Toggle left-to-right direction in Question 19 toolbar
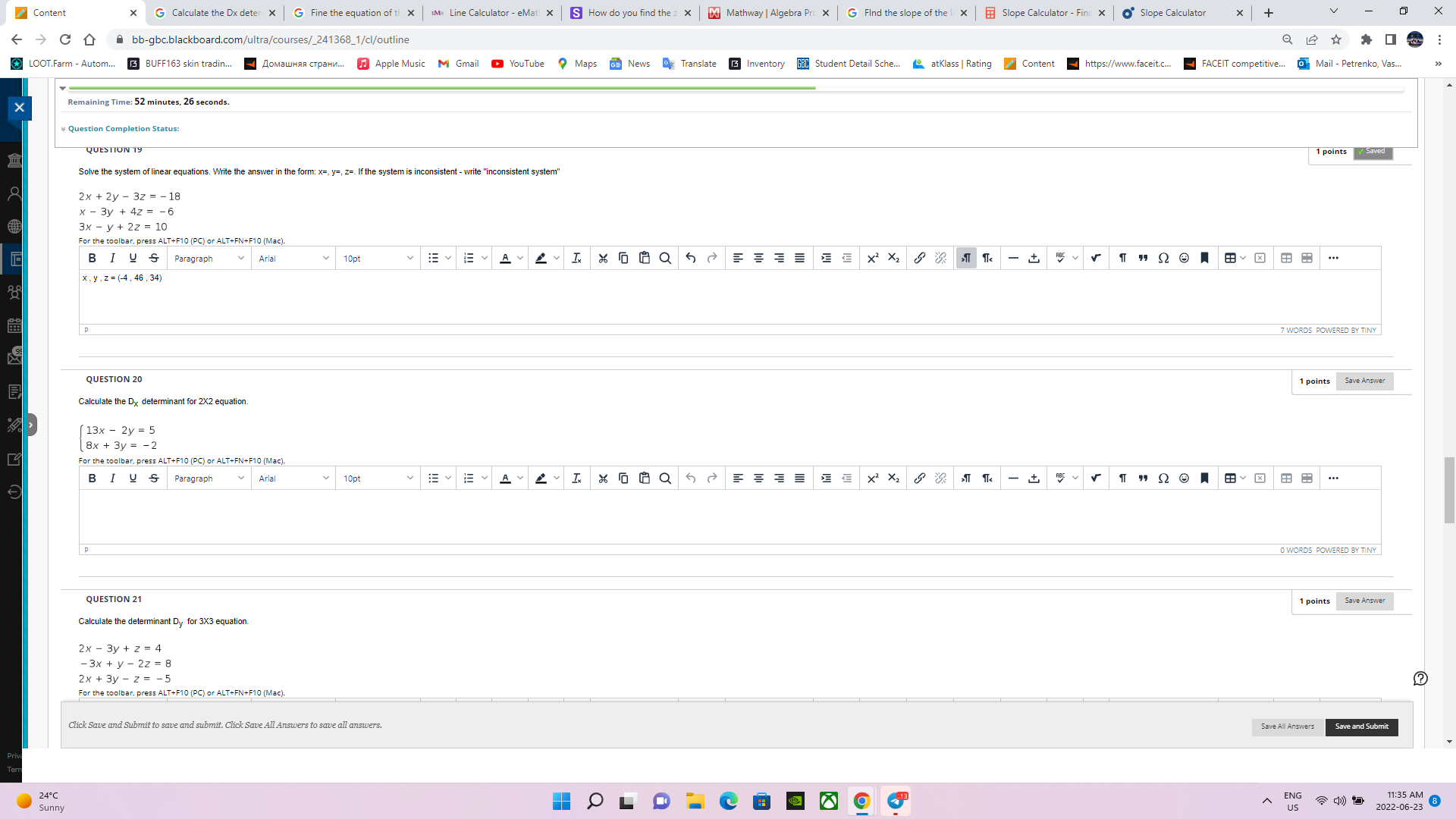This screenshot has height=819, width=1456. [965, 259]
